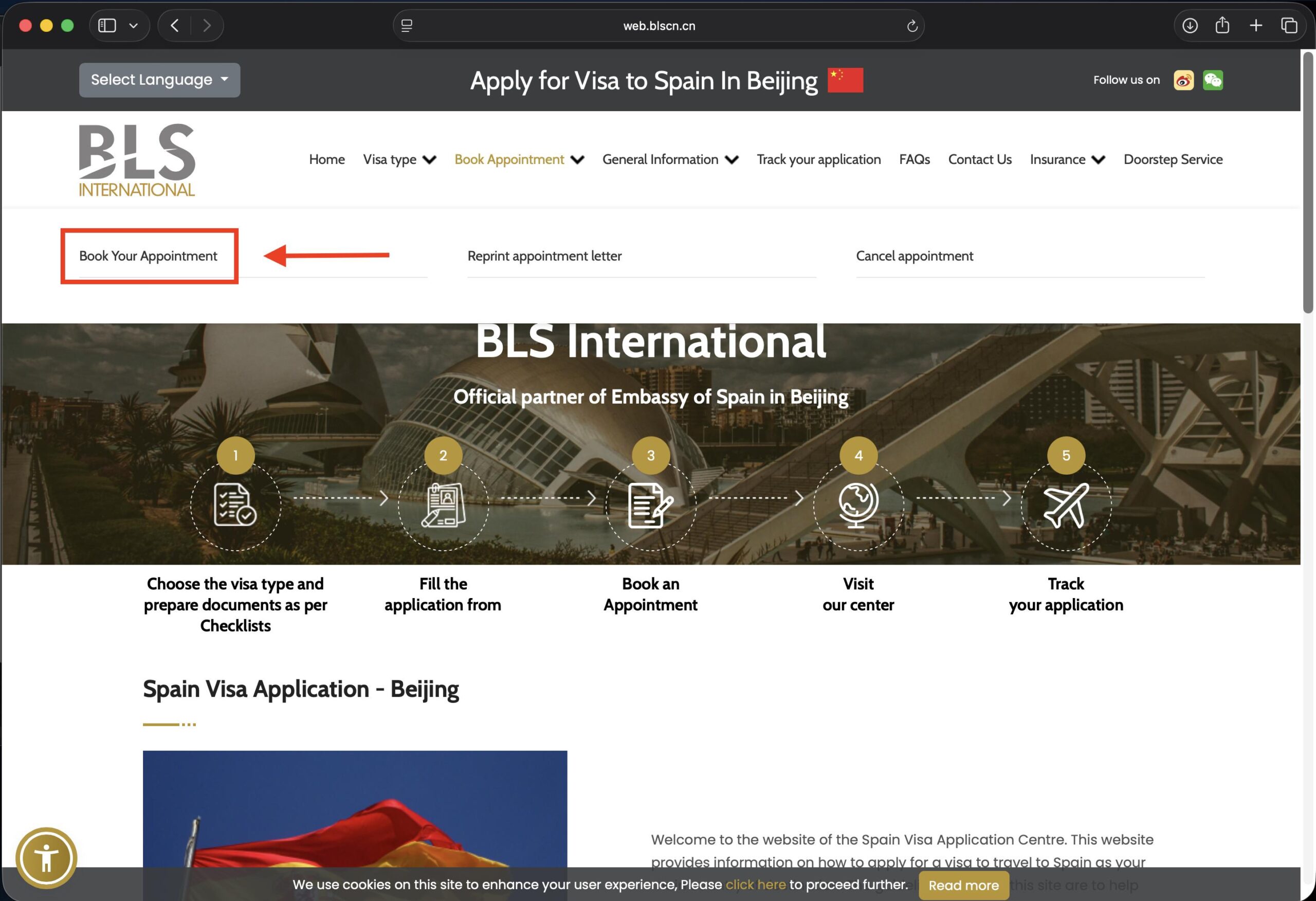Click the web.blscn.cn address bar

click(659, 26)
